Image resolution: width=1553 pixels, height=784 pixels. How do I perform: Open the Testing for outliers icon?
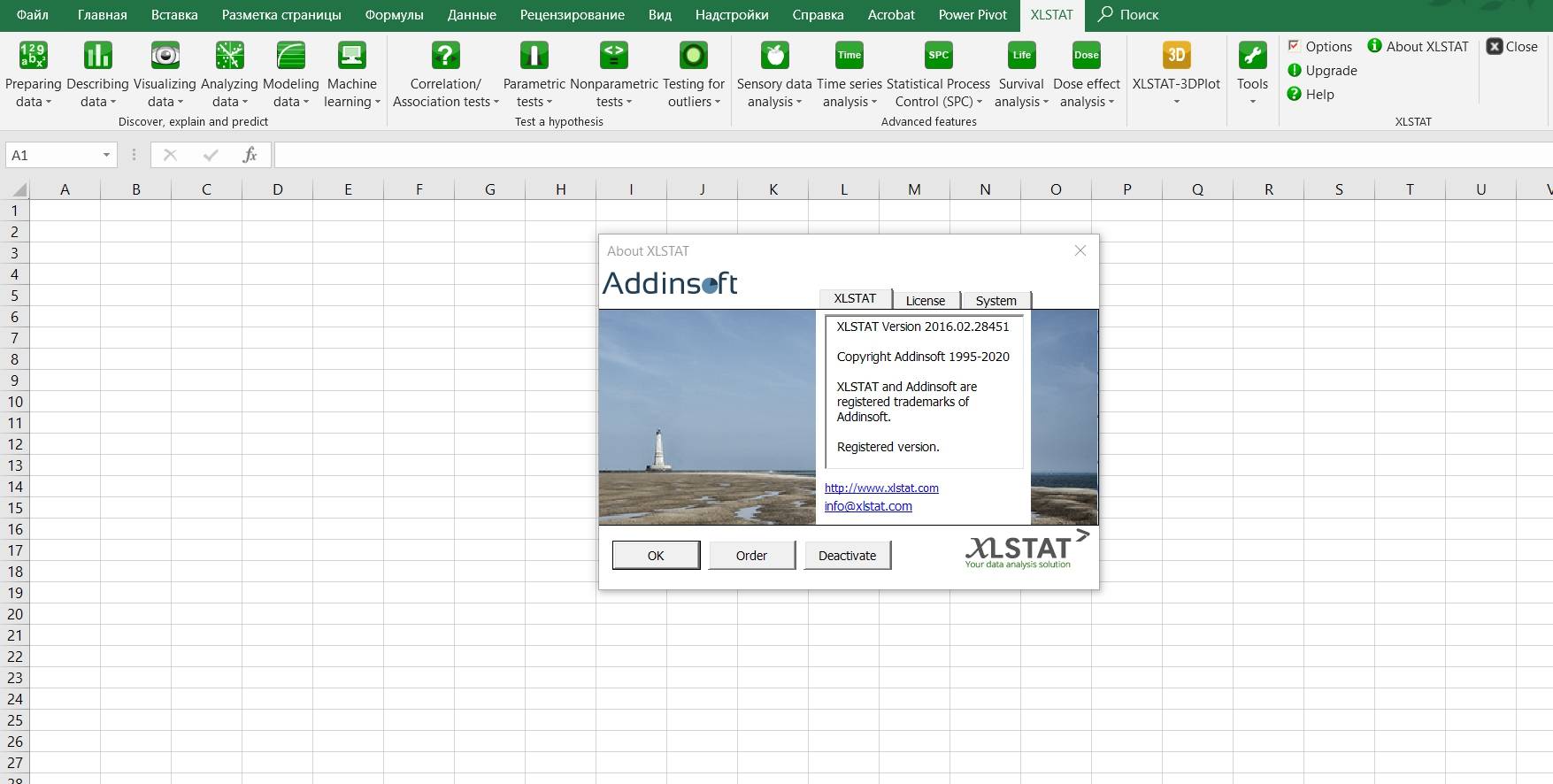coord(694,56)
